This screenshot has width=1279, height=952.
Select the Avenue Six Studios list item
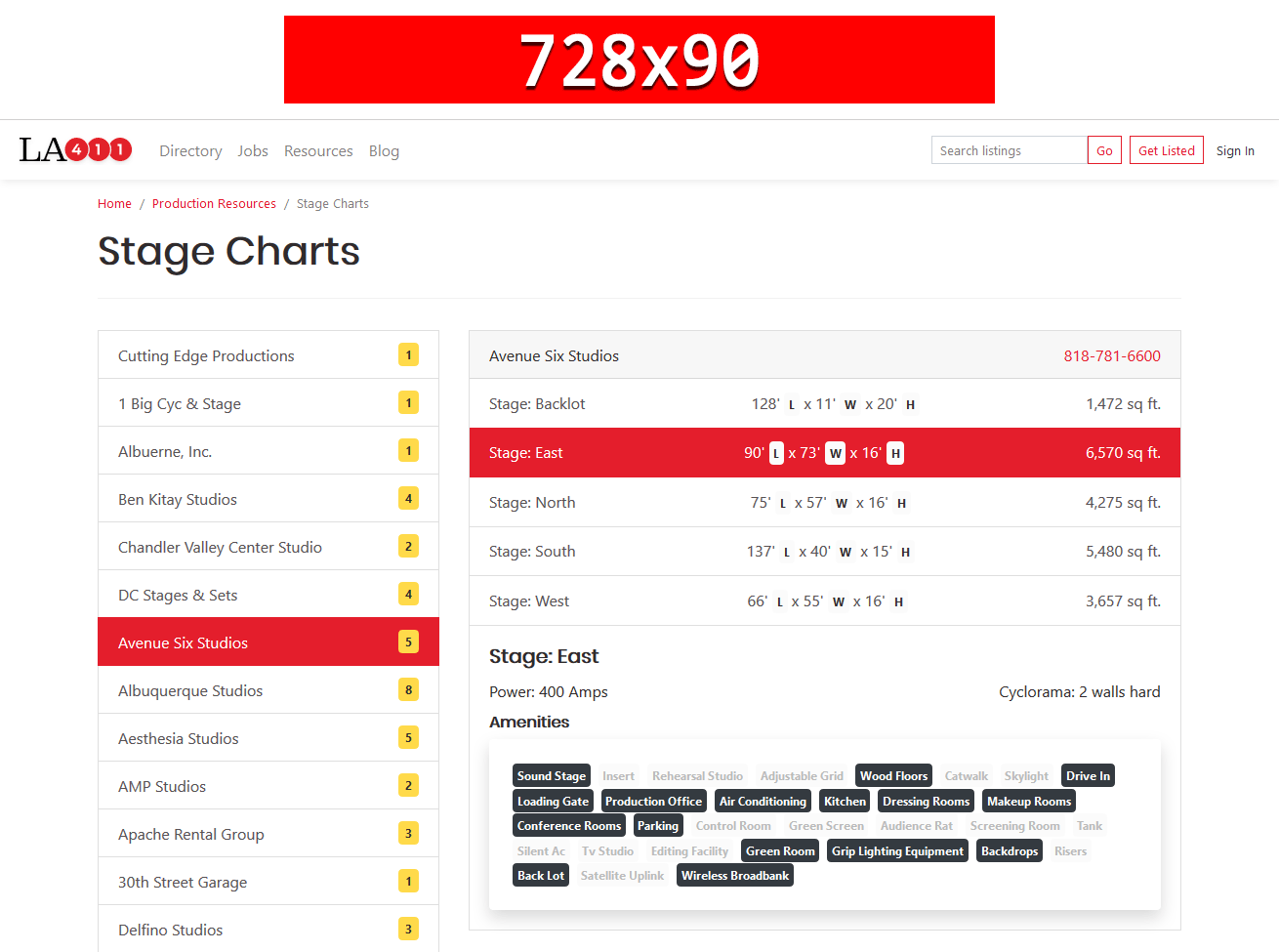(x=268, y=642)
